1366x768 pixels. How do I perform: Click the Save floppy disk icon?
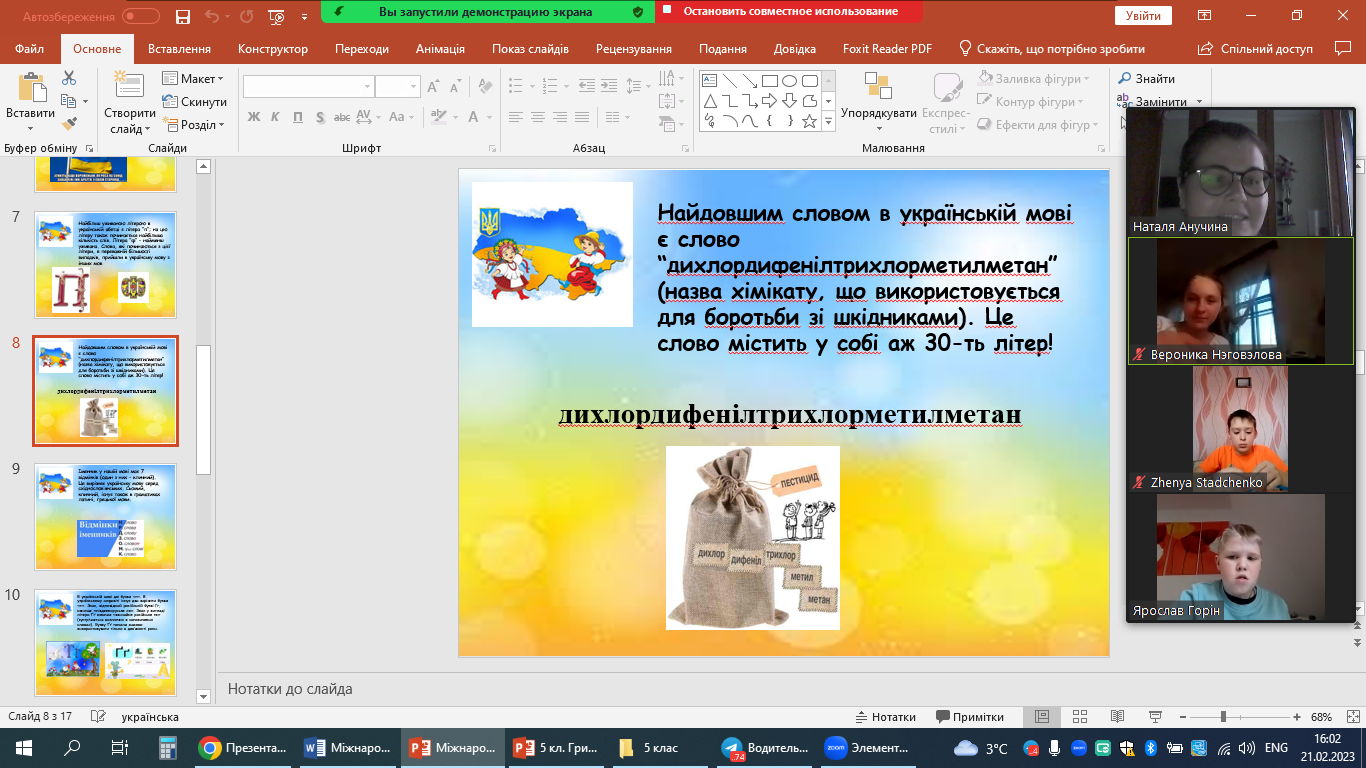point(182,16)
